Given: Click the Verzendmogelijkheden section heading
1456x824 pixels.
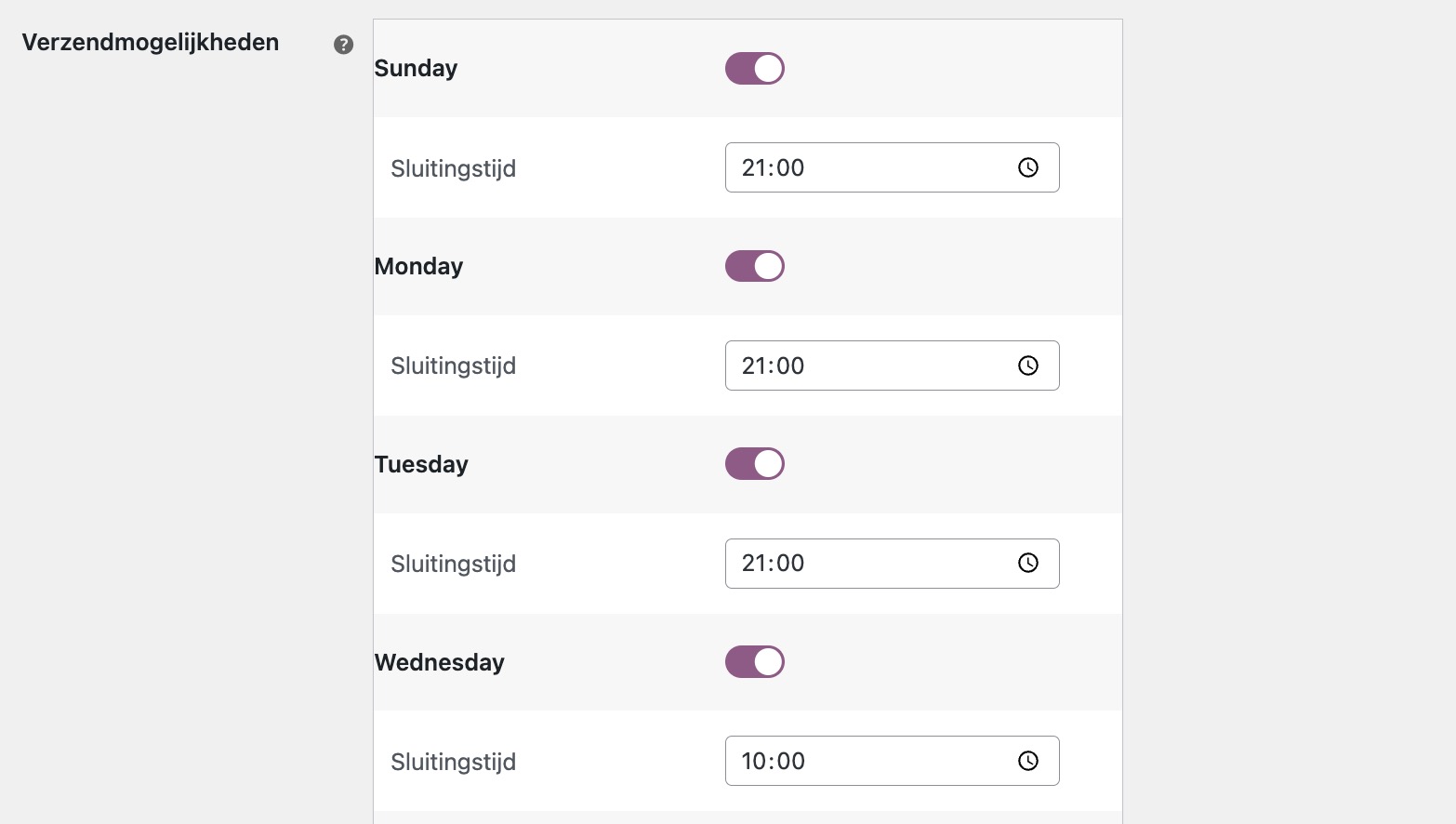Looking at the screenshot, I should click(150, 42).
